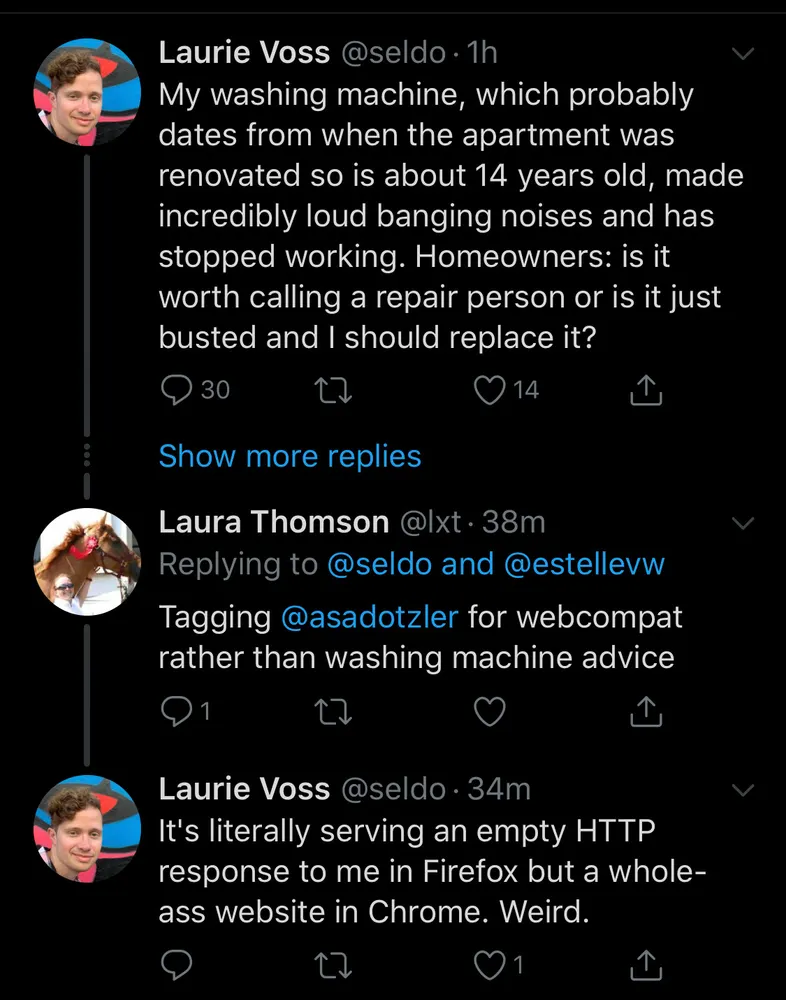Share the washing machine tweet
Viewport: 786px width, 1000px height.
(646, 391)
